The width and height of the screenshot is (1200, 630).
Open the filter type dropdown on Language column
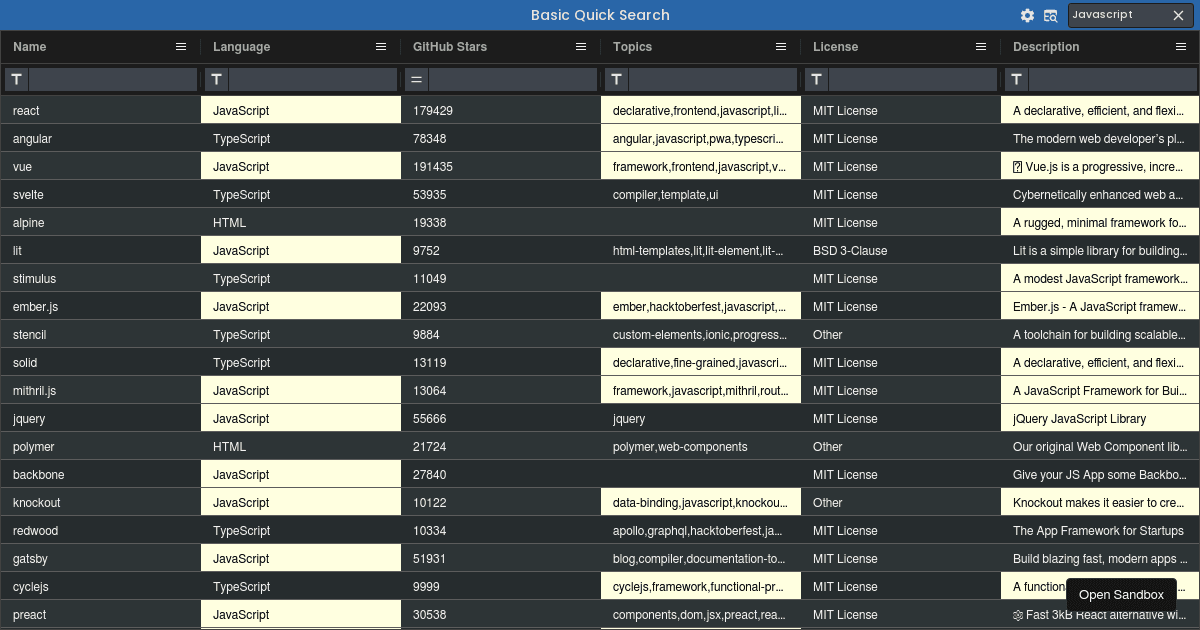coord(216,79)
